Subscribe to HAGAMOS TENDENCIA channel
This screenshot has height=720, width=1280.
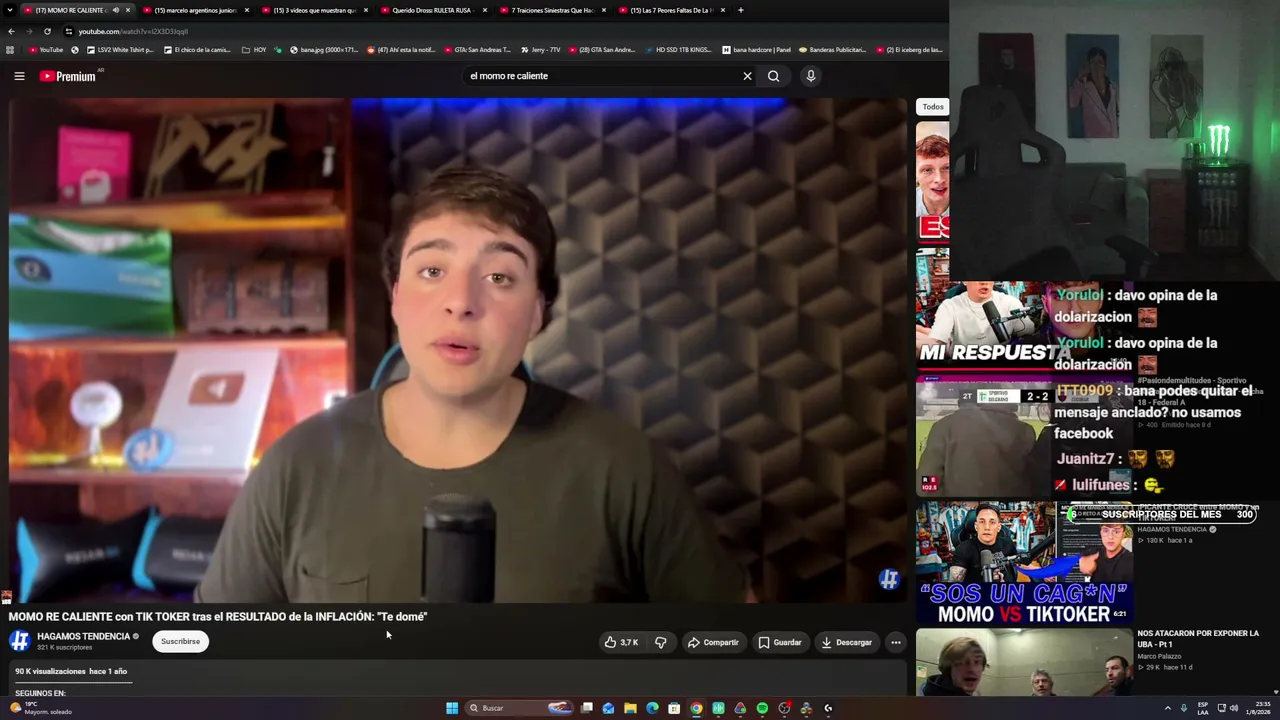[x=181, y=641]
